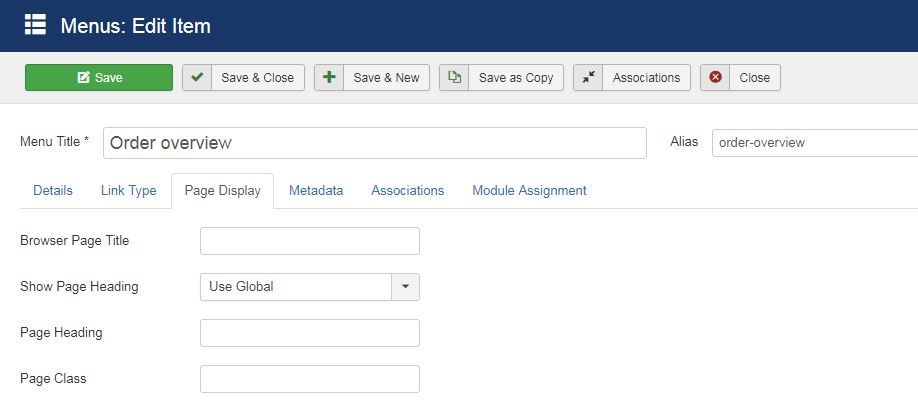Go to the Module Assignment tab
918x409 pixels.
[529, 190]
